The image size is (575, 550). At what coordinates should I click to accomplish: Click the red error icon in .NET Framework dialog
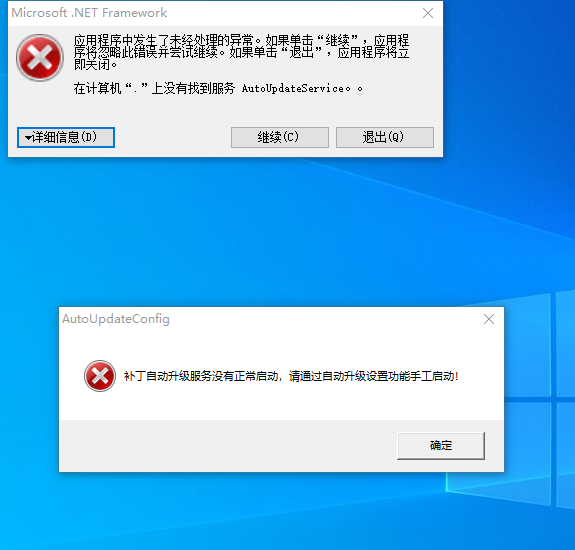click(40, 58)
